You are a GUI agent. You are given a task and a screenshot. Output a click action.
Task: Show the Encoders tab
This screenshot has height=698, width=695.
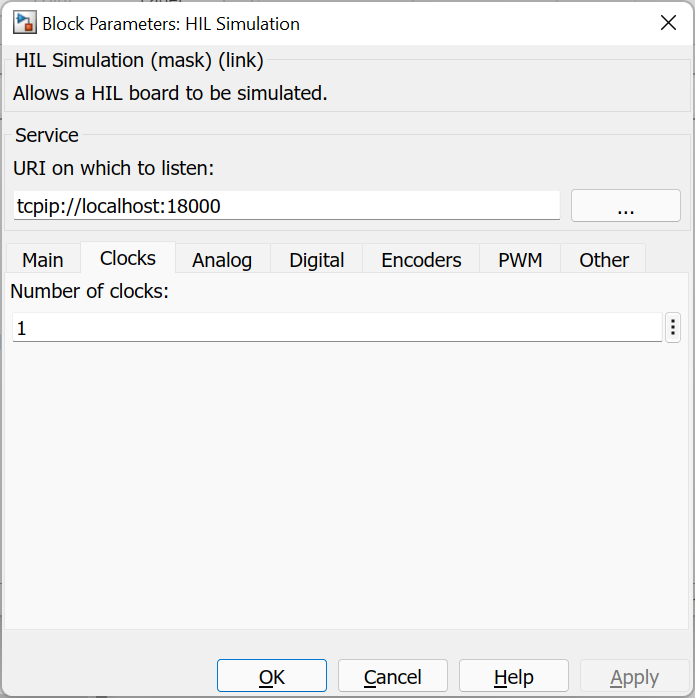point(421,260)
